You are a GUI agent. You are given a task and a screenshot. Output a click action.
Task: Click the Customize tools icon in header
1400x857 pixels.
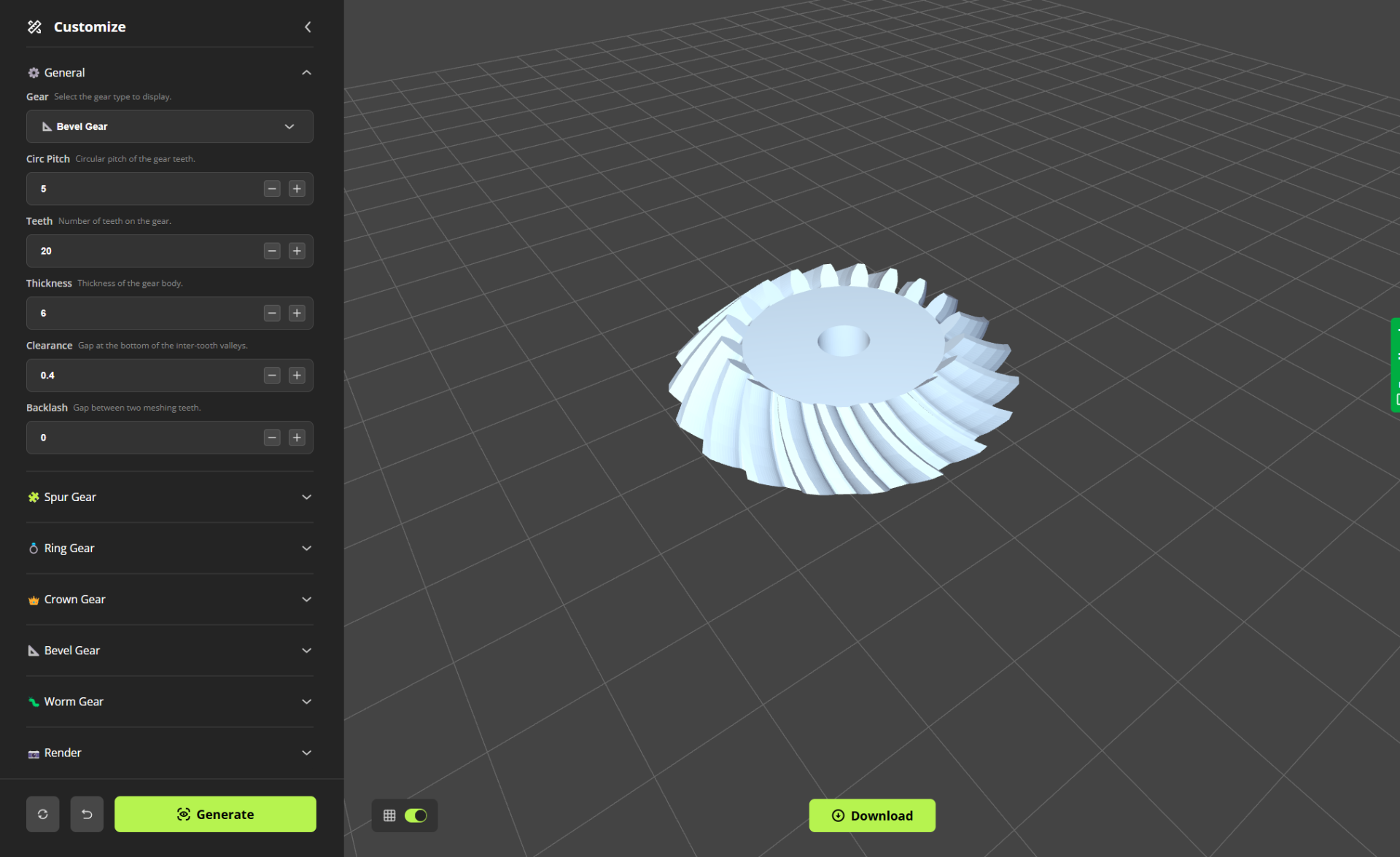tap(34, 27)
